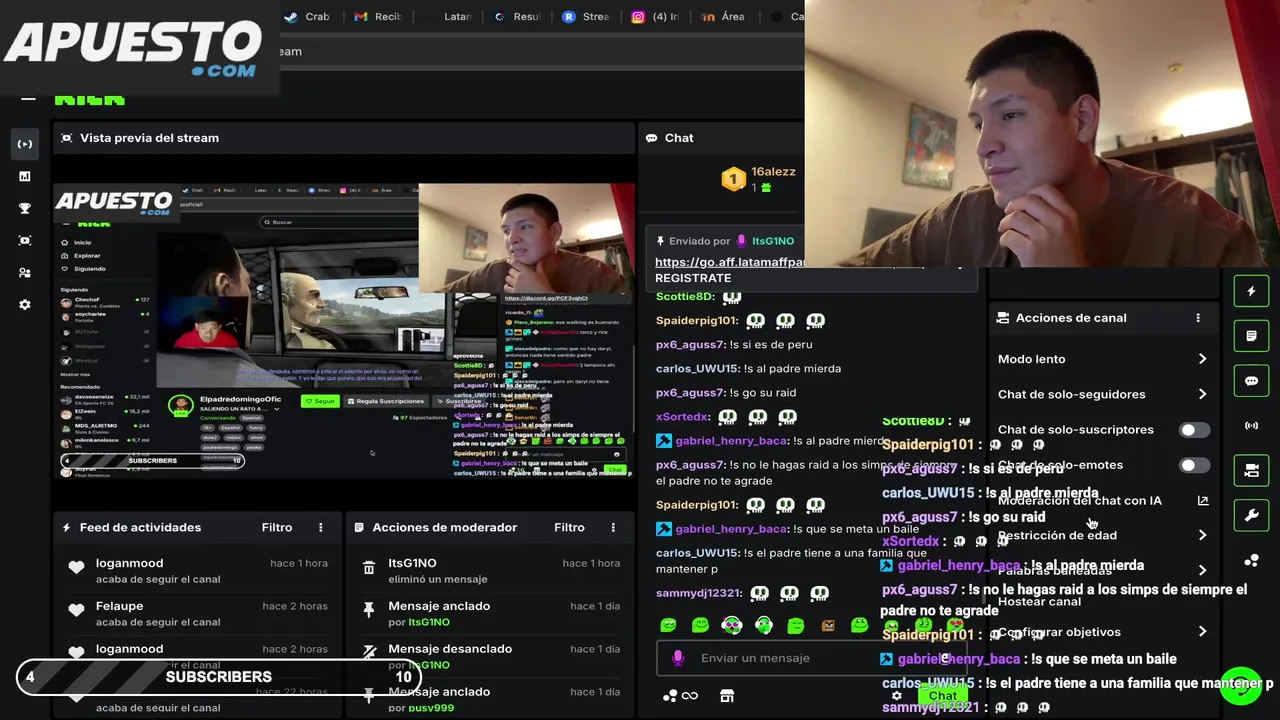Click username xSortedx in chat
The height and width of the screenshot is (720, 1280).
[x=683, y=417]
